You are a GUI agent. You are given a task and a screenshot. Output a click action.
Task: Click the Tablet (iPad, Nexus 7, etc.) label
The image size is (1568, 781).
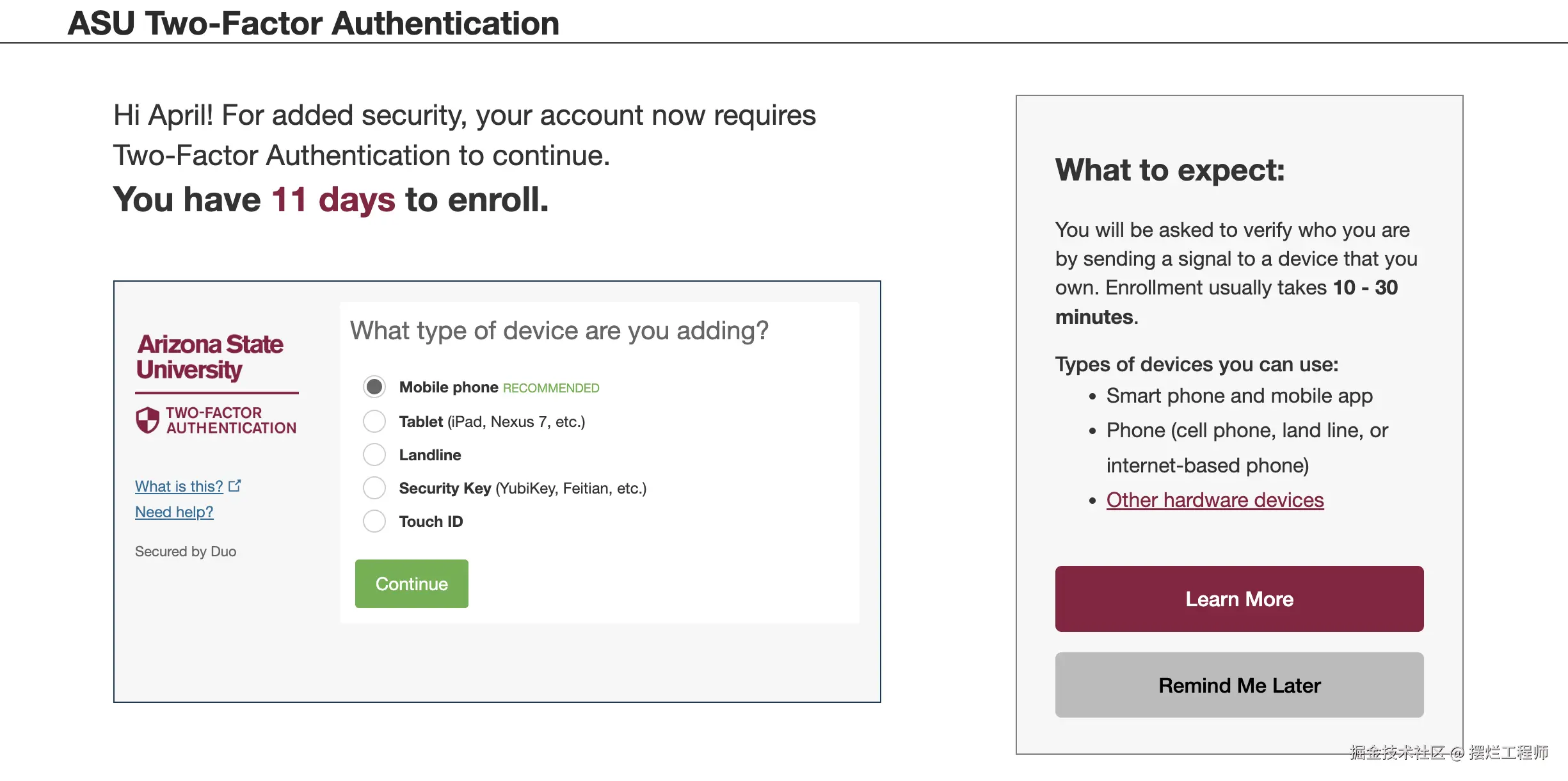(x=492, y=422)
